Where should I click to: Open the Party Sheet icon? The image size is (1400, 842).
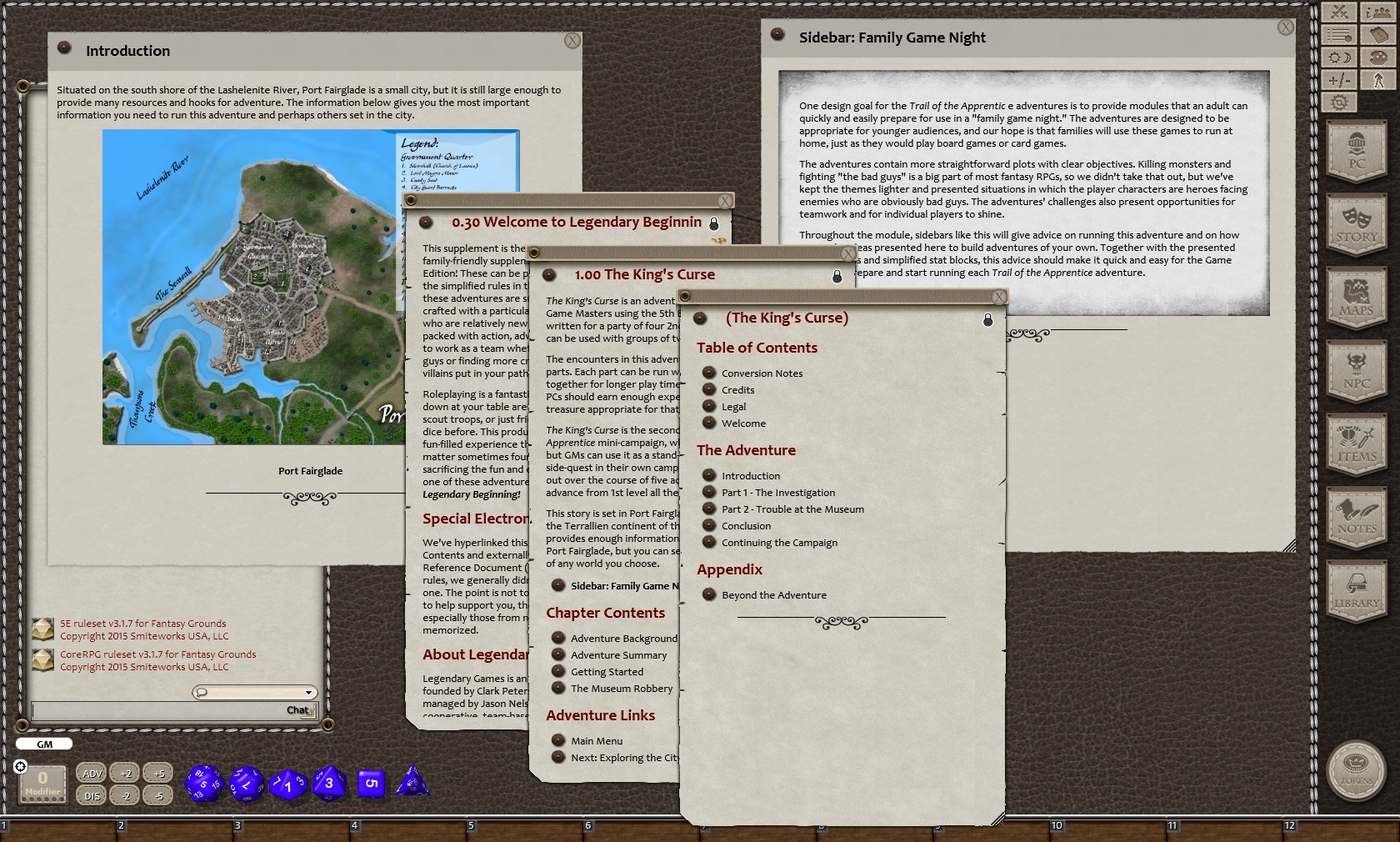pos(1377,13)
